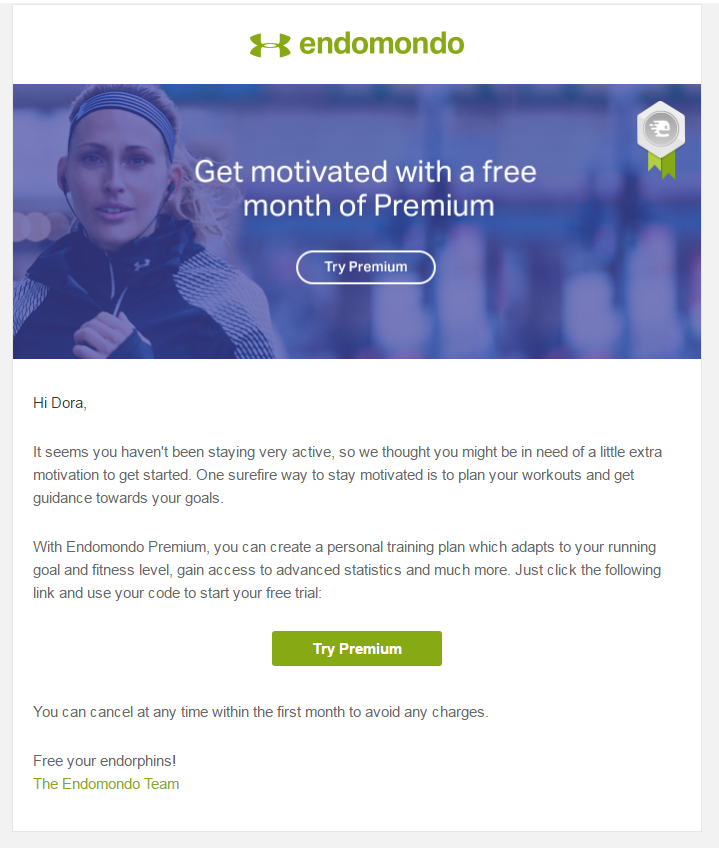Open The Endomondo Team link
This screenshot has width=719, height=848.
pos(106,784)
